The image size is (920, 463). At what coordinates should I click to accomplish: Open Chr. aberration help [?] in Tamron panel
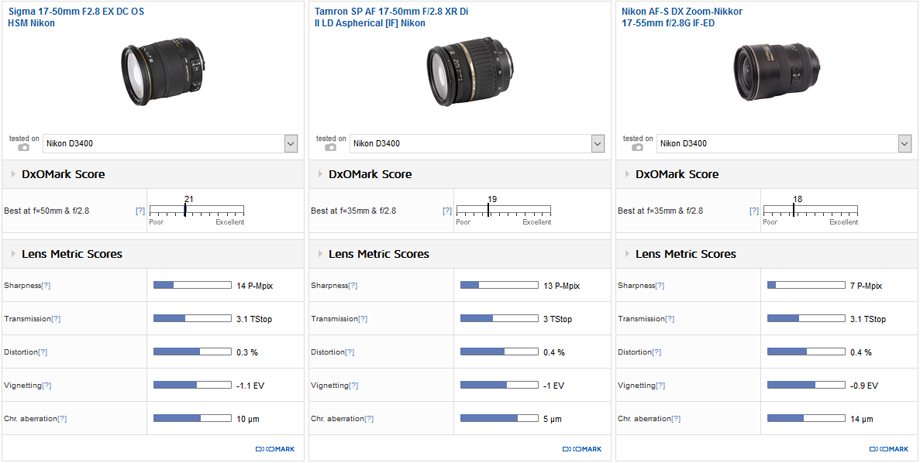[x=369, y=419]
